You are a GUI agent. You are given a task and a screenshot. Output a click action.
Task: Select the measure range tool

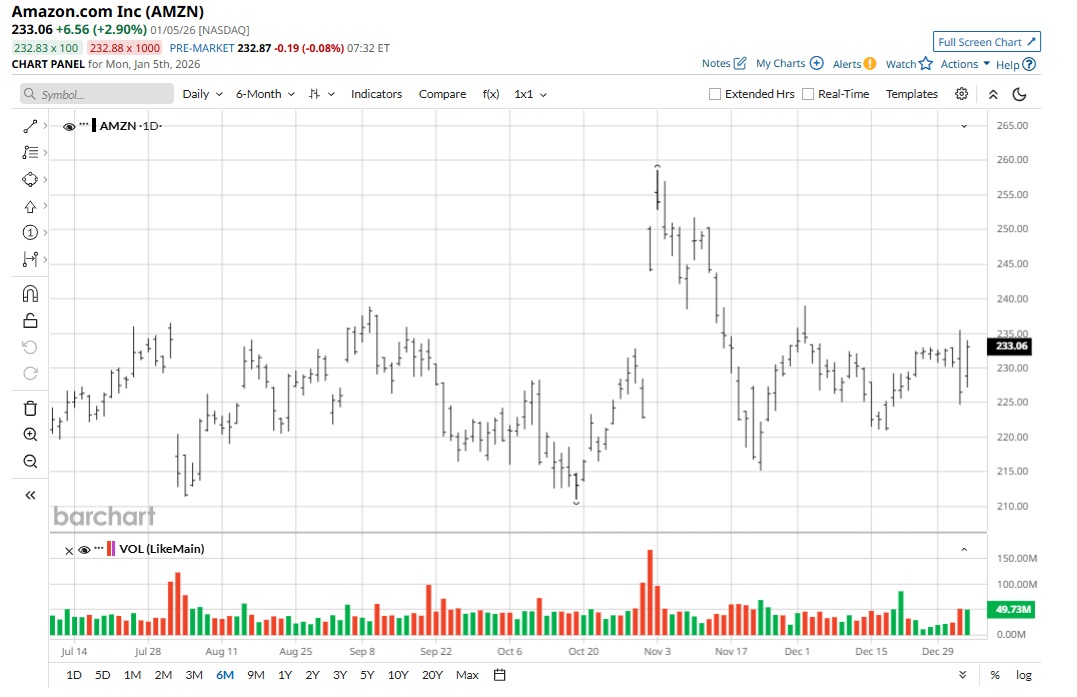pyautogui.click(x=30, y=260)
